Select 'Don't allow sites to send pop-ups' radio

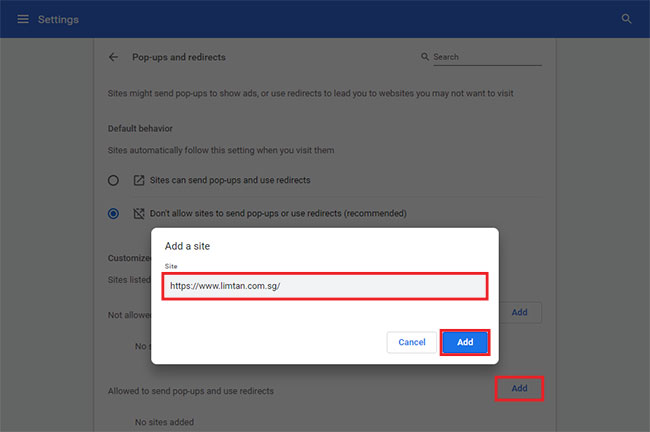tap(114, 213)
